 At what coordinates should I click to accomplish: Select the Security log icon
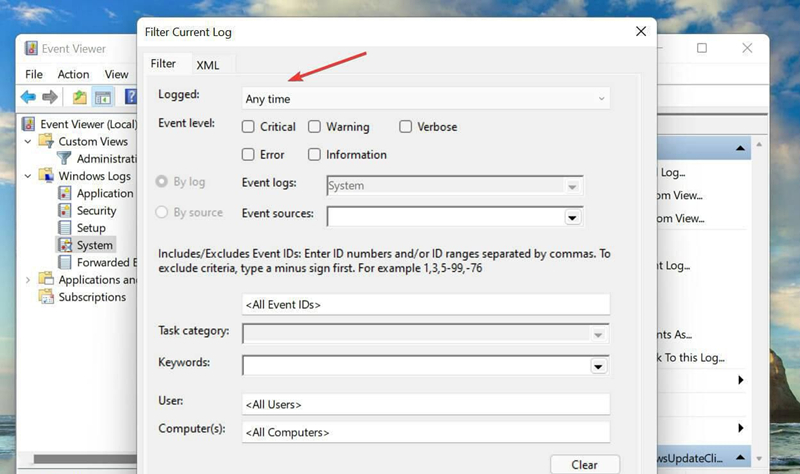click(x=66, y=210)
